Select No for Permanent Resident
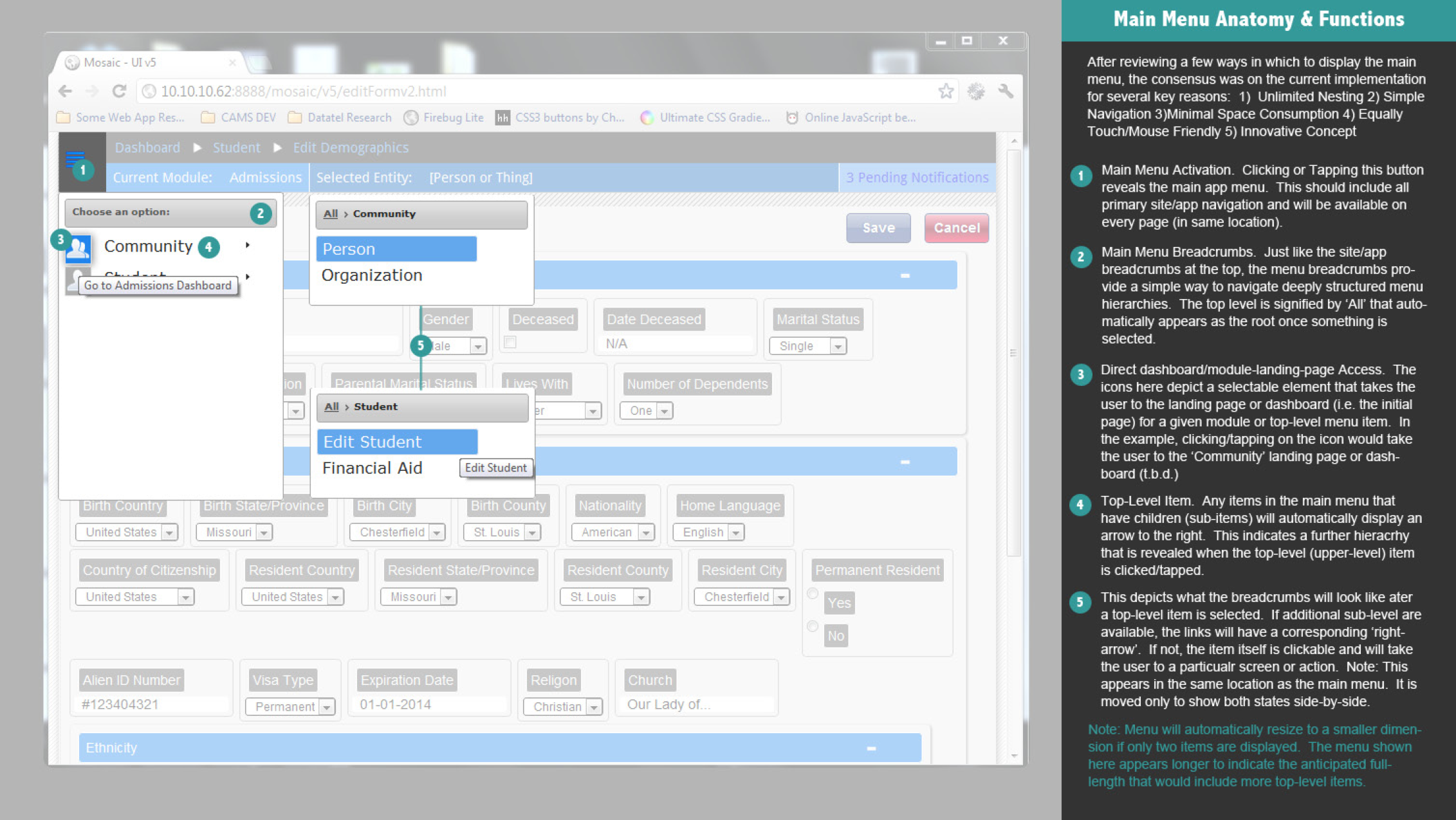The width and height of the screenshot is (1456, 820). point(813,626)
